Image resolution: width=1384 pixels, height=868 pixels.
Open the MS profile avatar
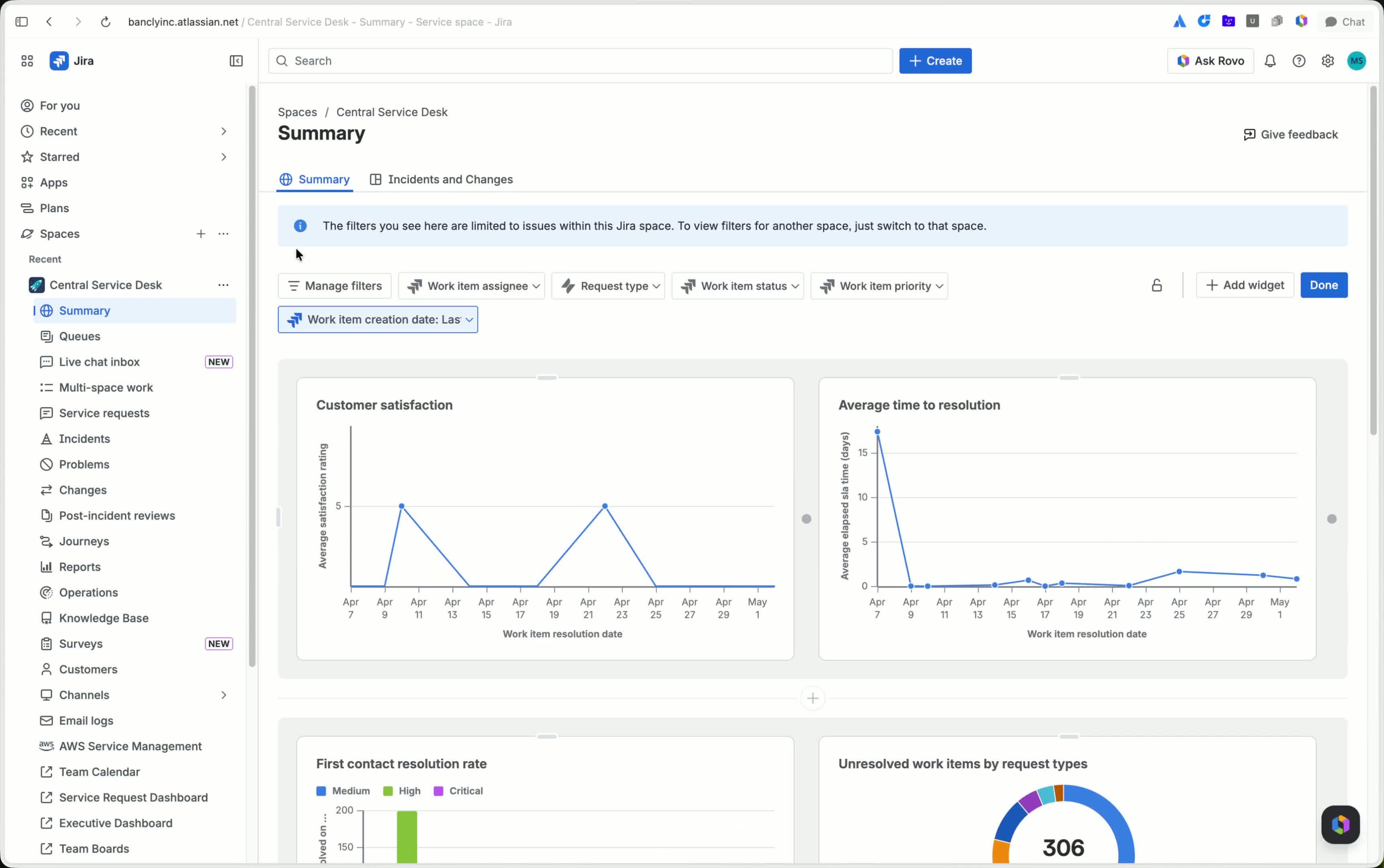(x=1356, y=61)
